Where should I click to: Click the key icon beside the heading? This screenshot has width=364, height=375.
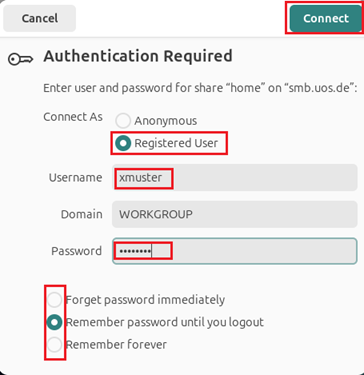20,60
